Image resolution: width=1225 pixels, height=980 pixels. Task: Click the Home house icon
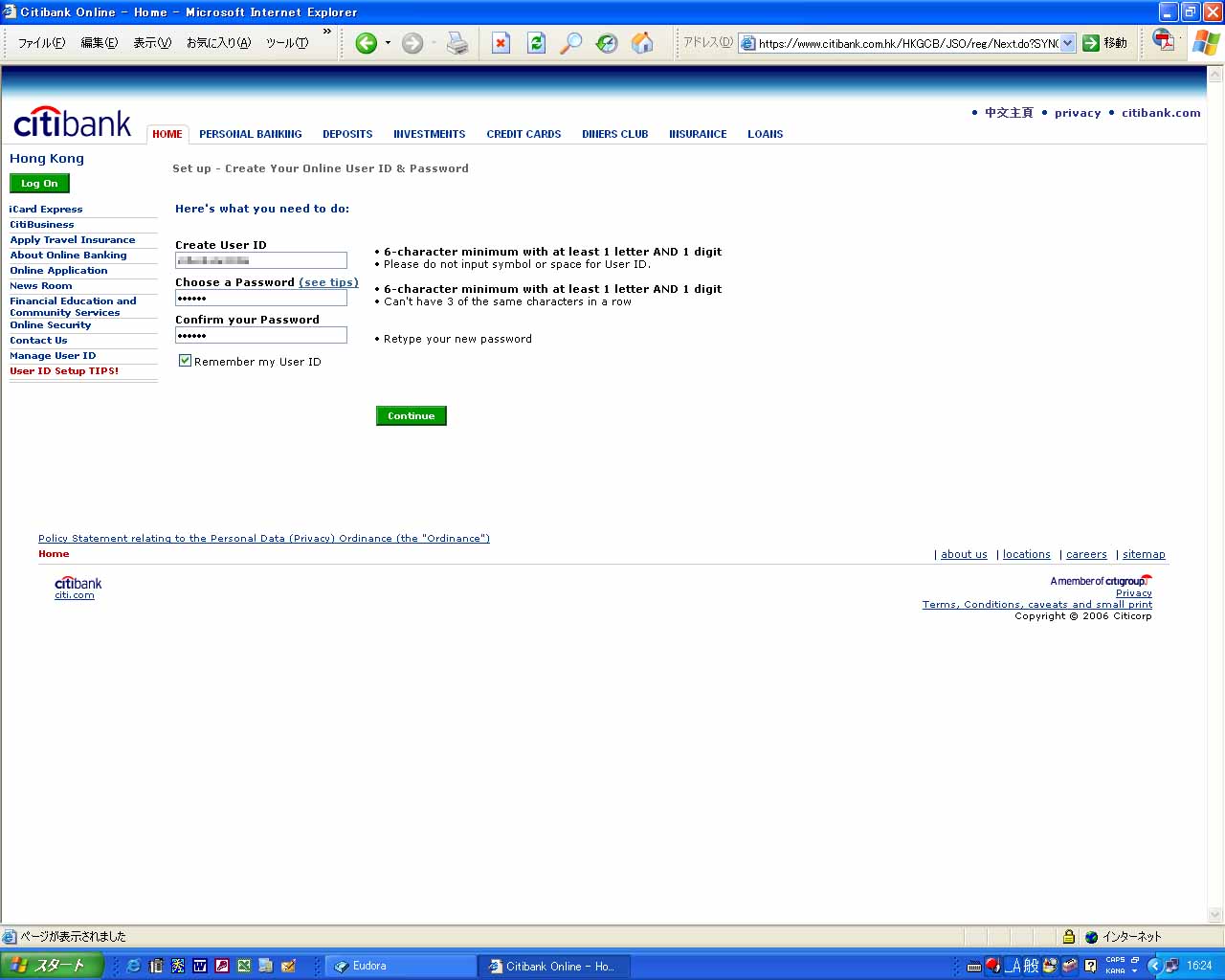[x=642, y=43]
